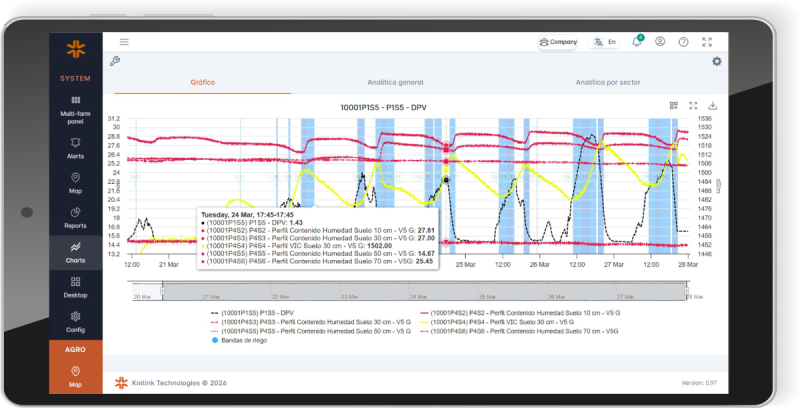800x408 pixels.
Task: Switch to the Analítico por sector tab
Action: click(608, 82)
